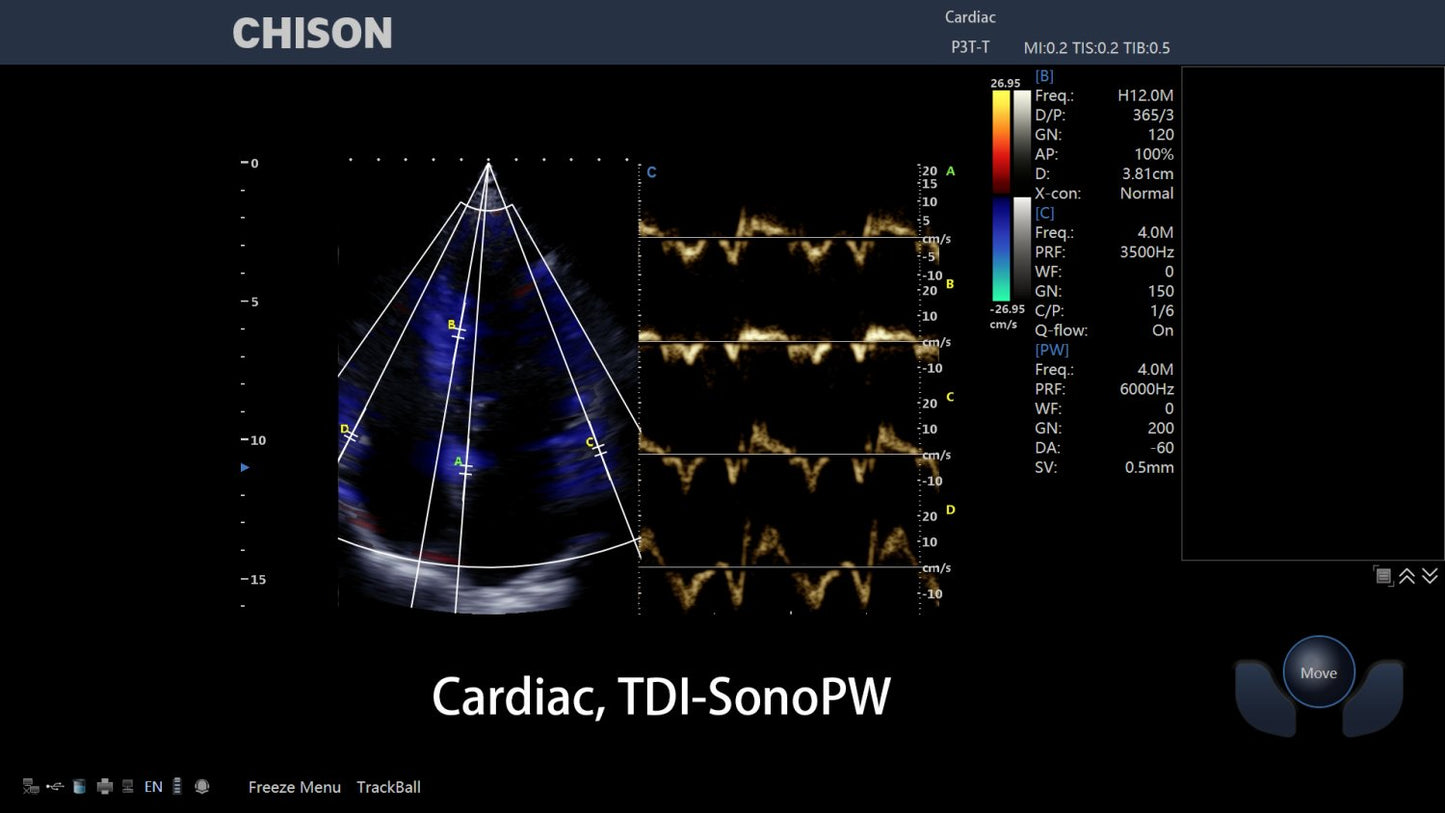Image resolution: width=1445 pixels, height=813 pixels.
Task: Click the B-mode frequency value H12.0M
Action: 1145,96
